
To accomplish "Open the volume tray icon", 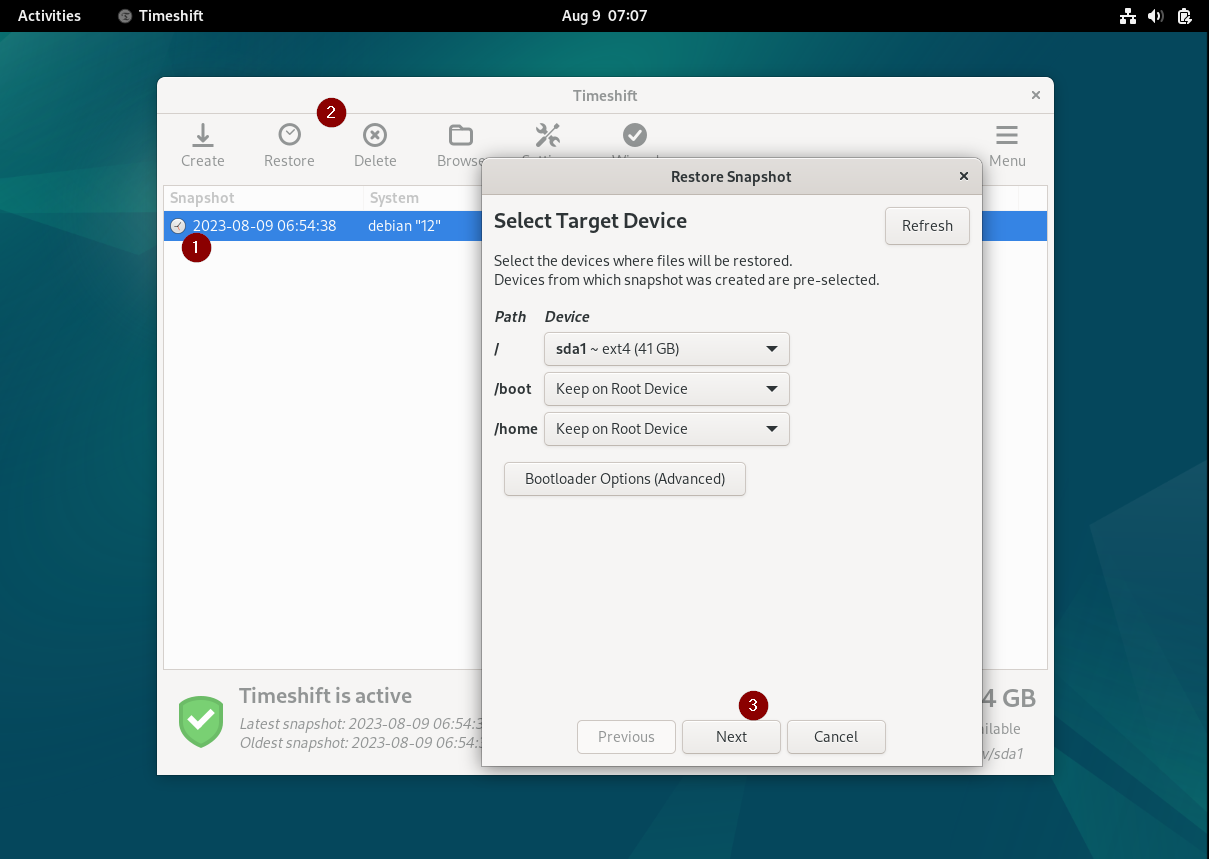I will point(1156,16).
